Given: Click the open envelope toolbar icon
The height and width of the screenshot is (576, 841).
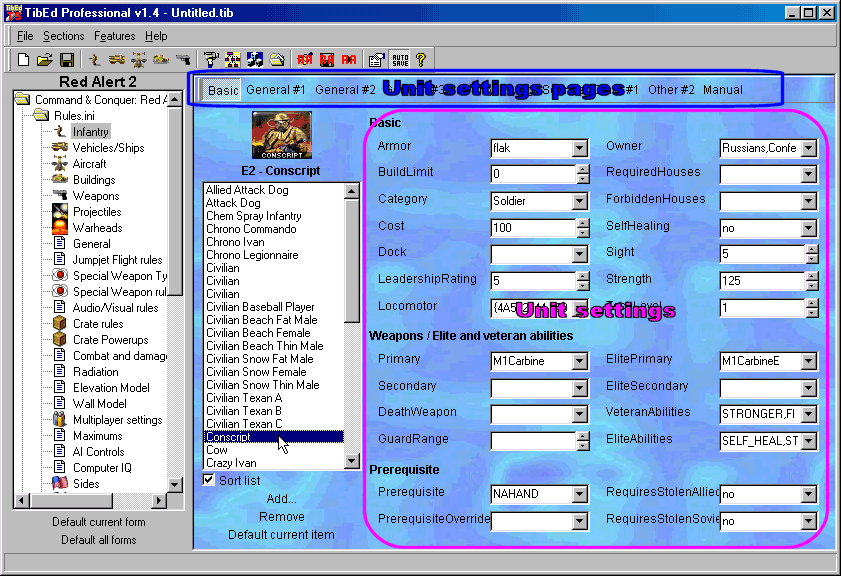Looking at the screenshot, I should pos(277,60).
